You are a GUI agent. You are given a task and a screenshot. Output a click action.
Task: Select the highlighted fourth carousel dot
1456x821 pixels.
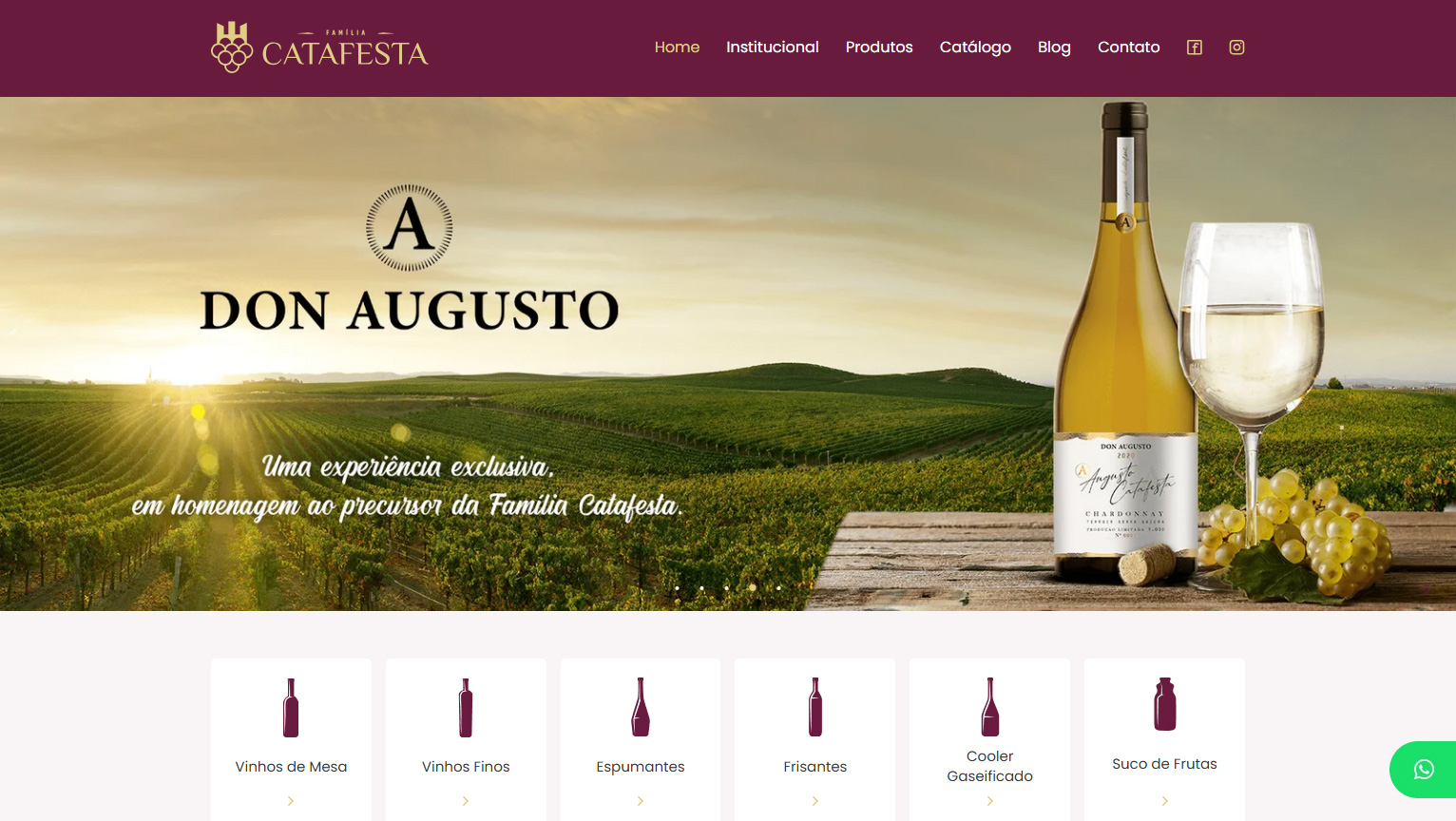pyautogui.click(x=753, y=588)
